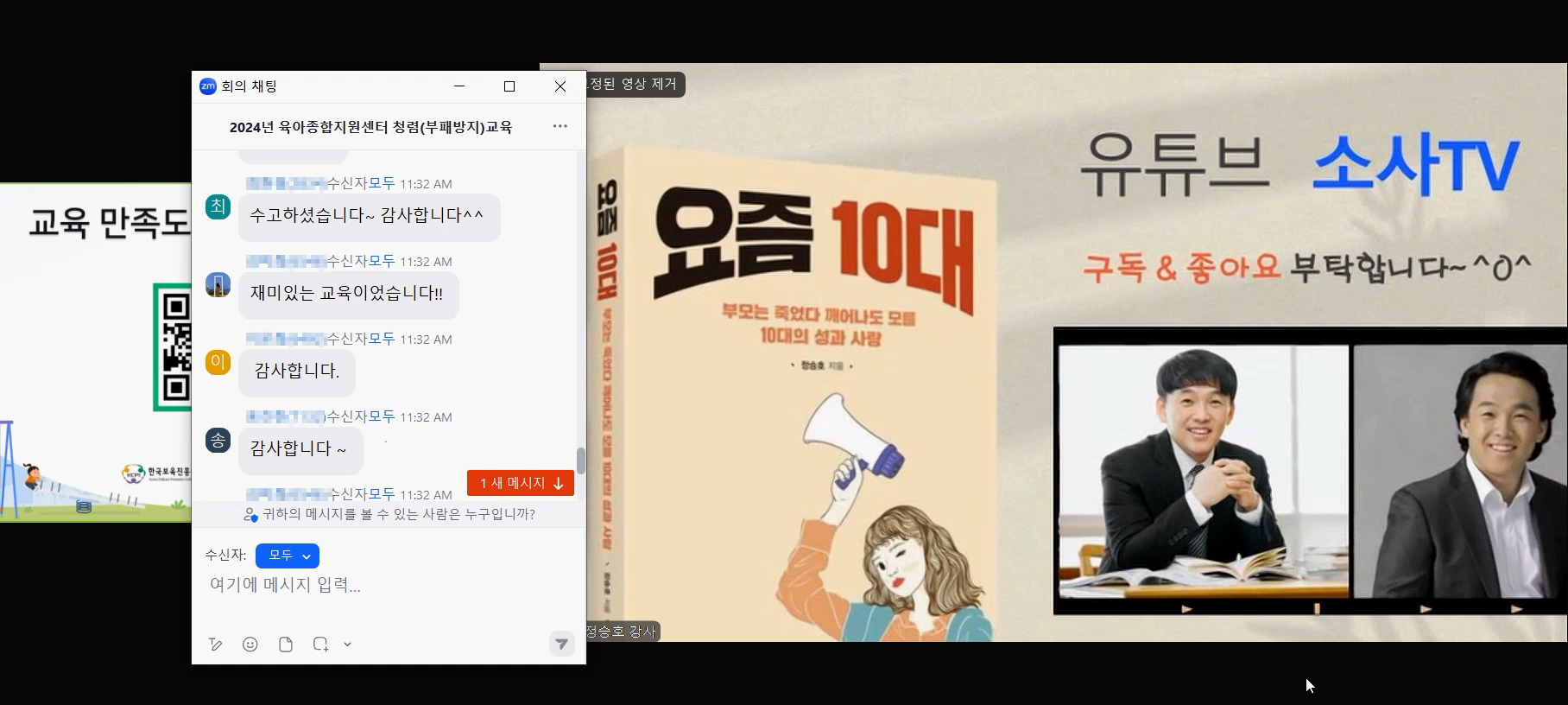Click '모두' link in the 최 message header
This screenshot has height=705, width=1568.
click(382, 183)
